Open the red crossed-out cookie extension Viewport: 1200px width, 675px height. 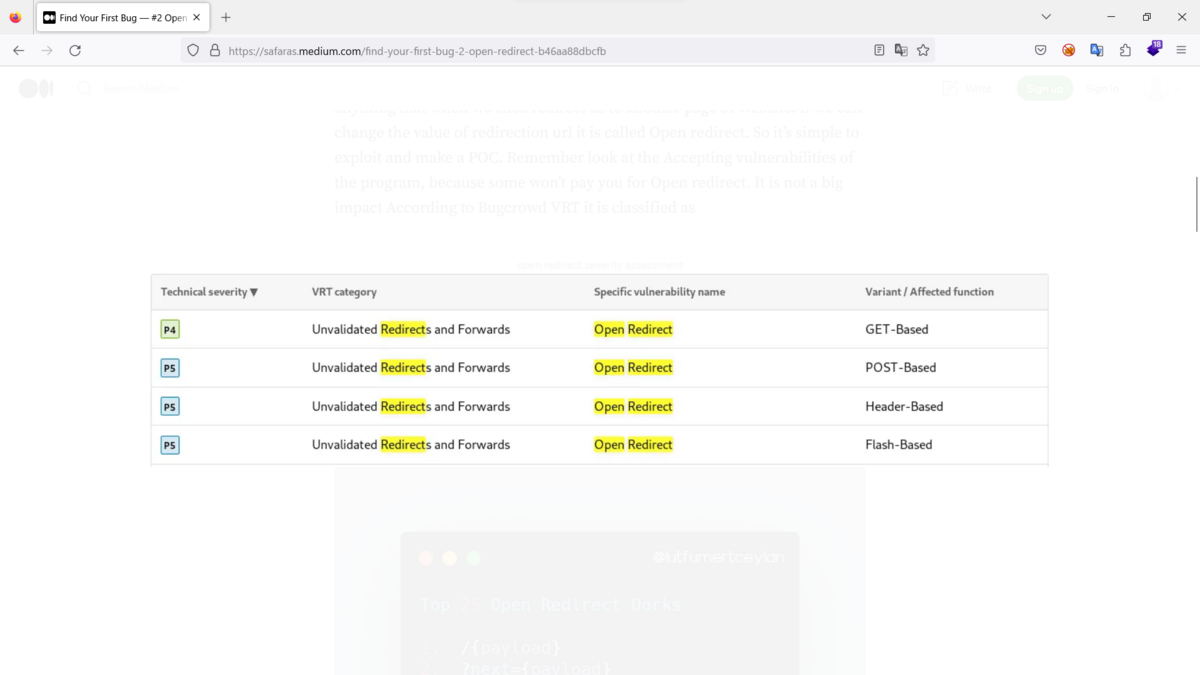click(1068, 50)
